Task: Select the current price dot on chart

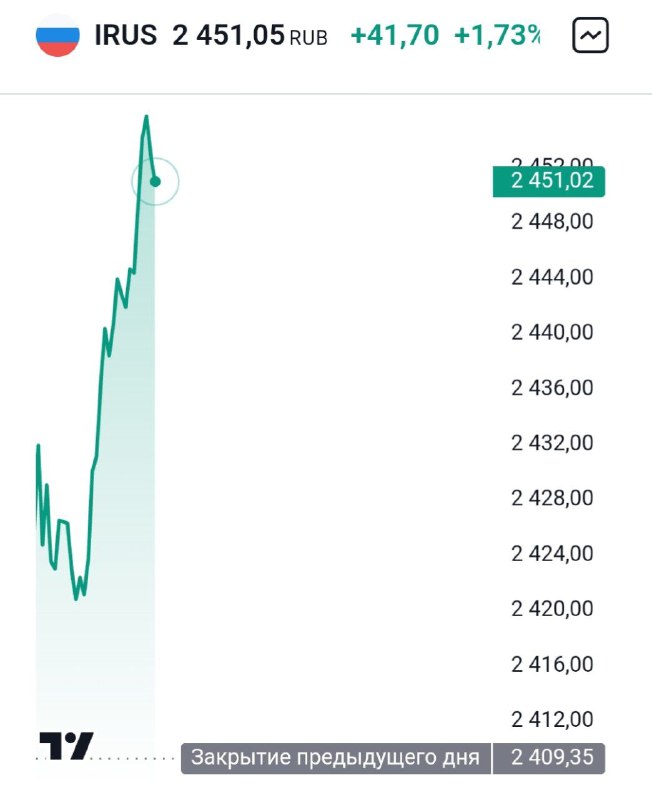Action: click(156, 181)
